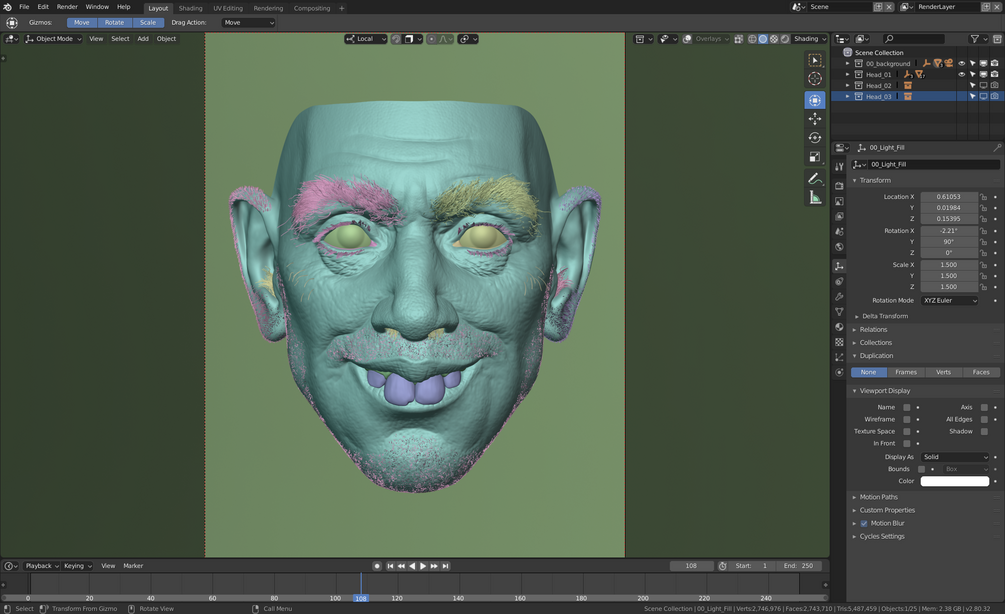Click the outliner new collection icon
This screenshot has width=1005, height=614.
point(997,39)
